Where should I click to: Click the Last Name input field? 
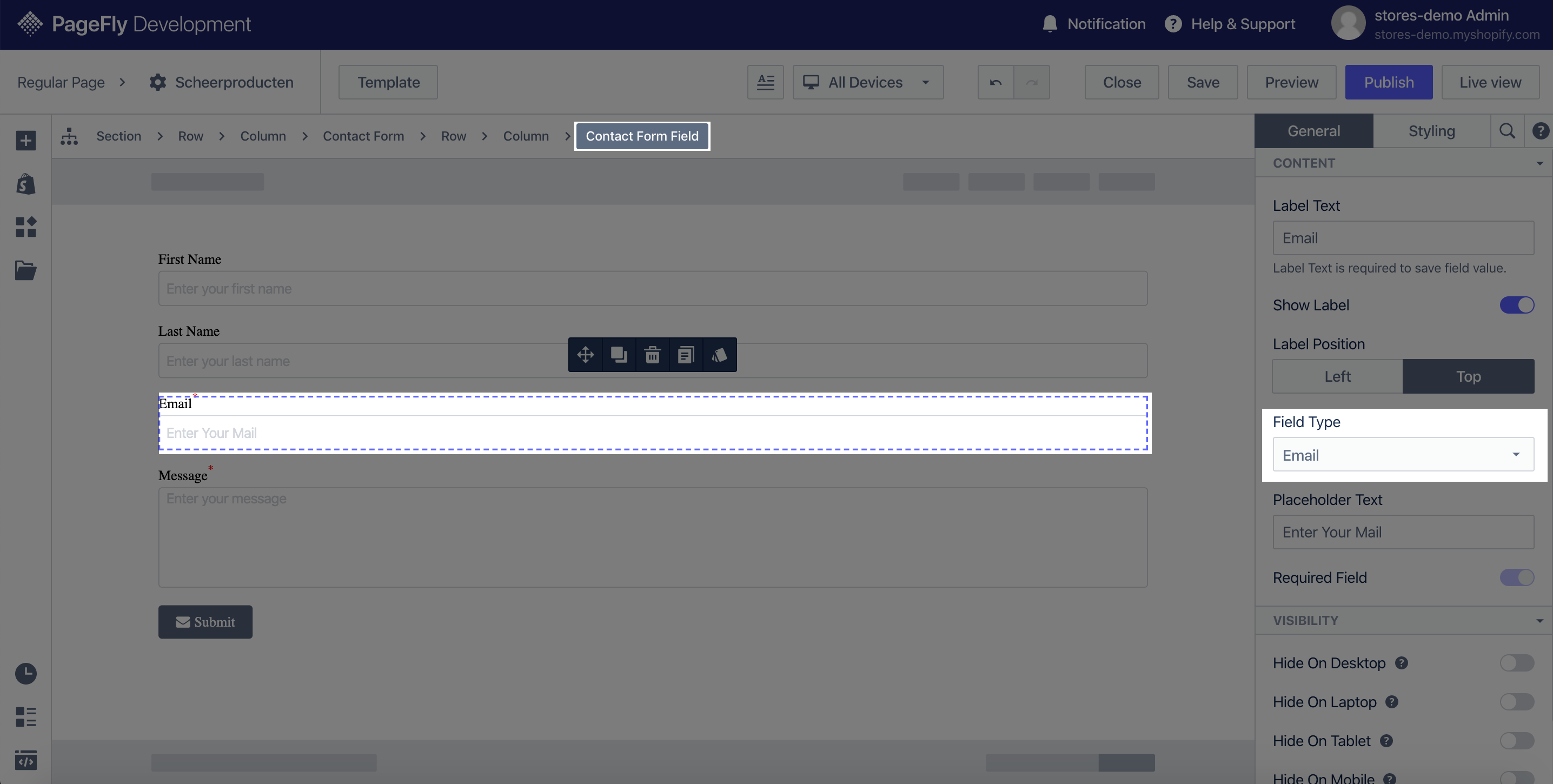pos(652,361)
